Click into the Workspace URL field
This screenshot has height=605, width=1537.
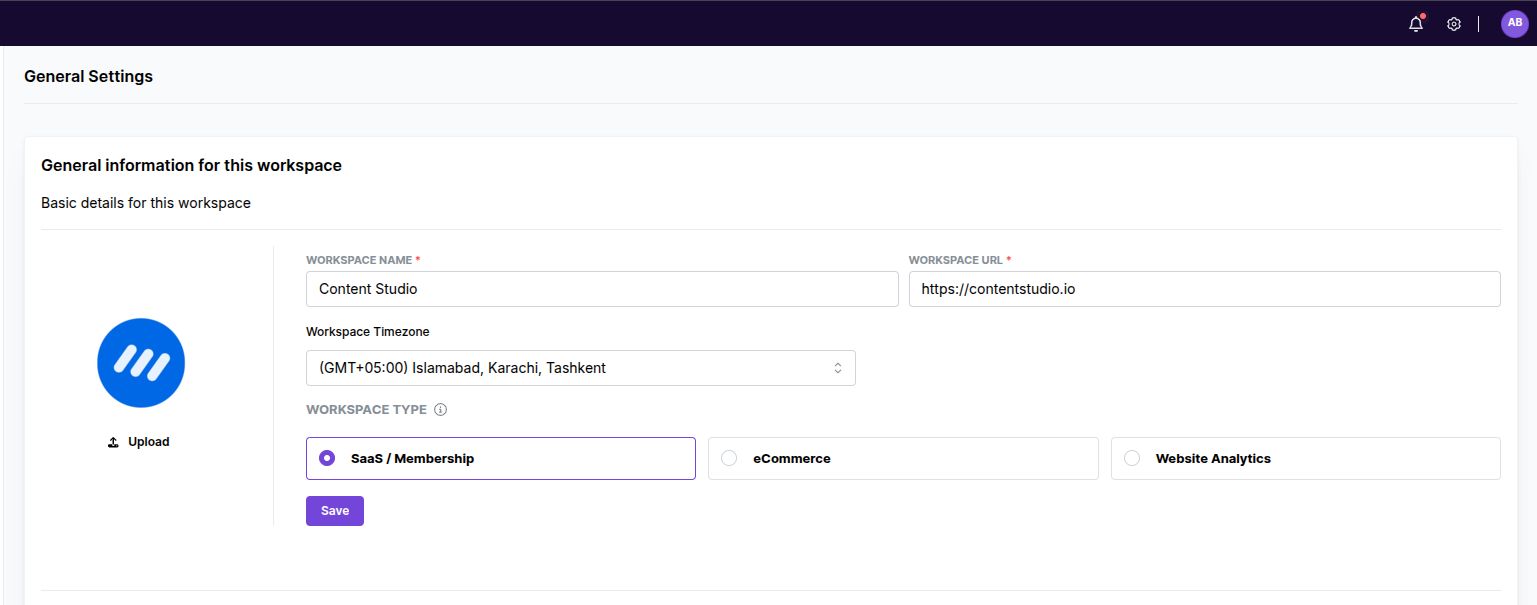pos(1204,288)
